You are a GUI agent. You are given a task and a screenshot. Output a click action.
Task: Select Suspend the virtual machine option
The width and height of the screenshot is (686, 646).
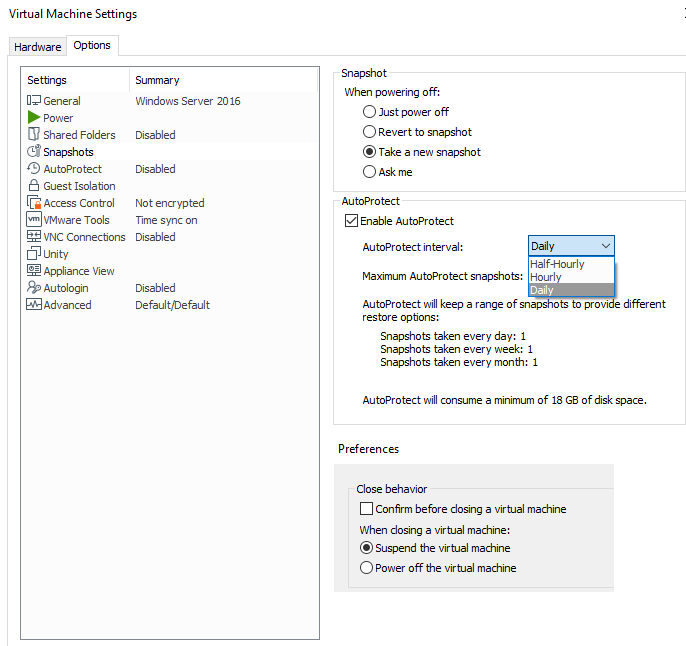click(366, 548)
